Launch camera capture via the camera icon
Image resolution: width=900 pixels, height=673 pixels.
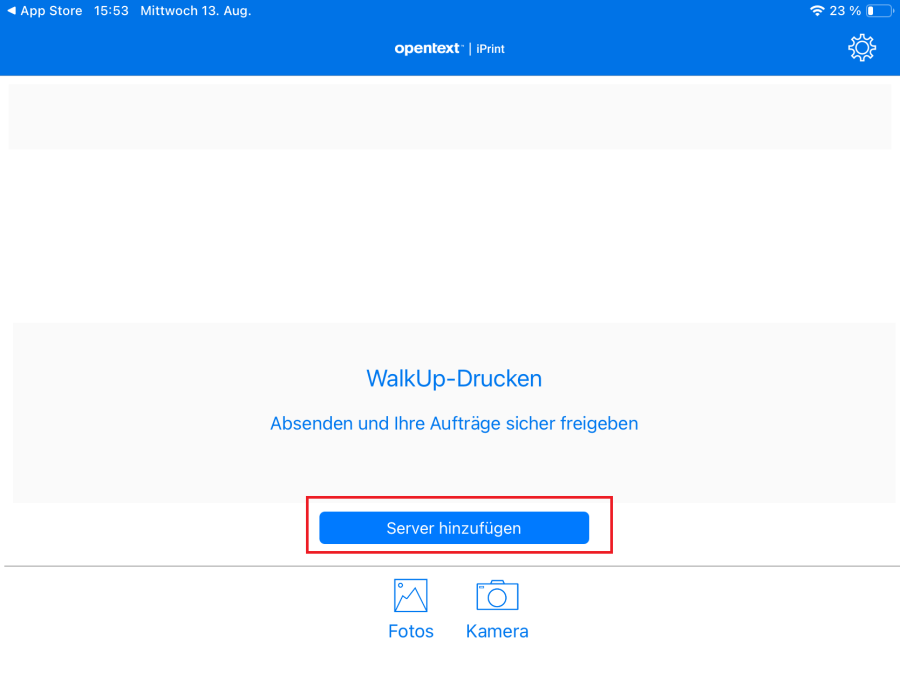(x=497, y=594)
